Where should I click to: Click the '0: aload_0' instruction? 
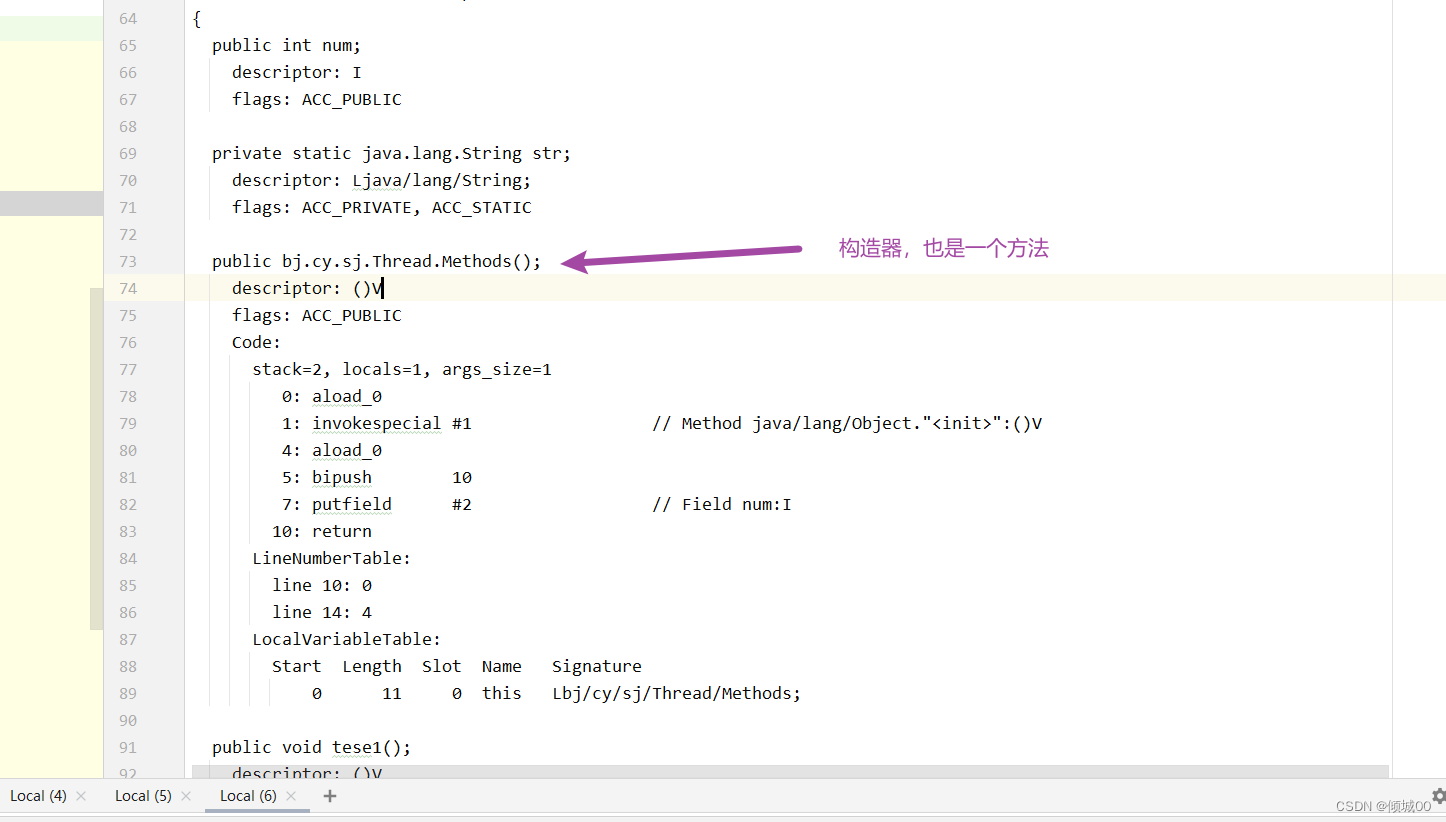pyautogui.click(x=332, y=396)
